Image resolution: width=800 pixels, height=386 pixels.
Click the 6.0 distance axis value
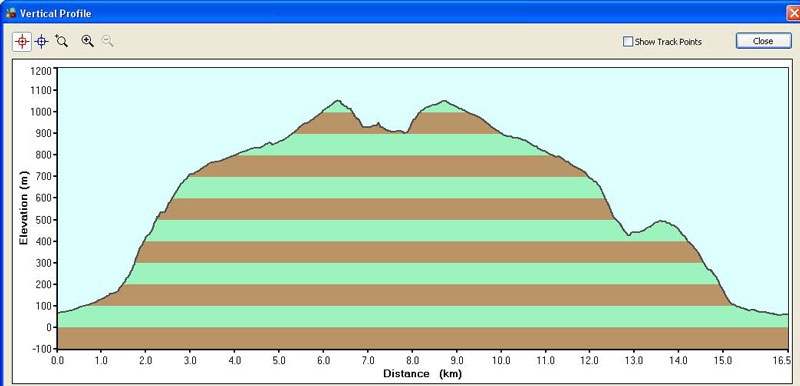(x=323, y=361)
